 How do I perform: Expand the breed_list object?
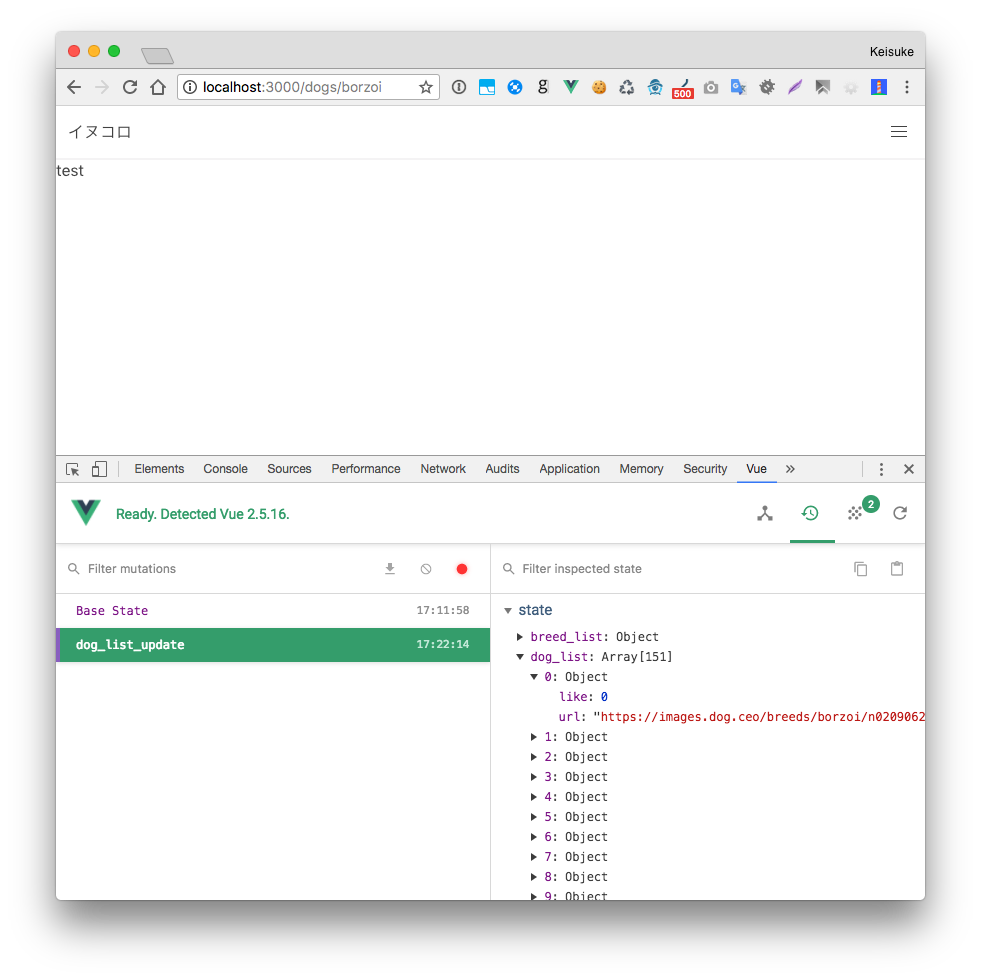[520, 636]
